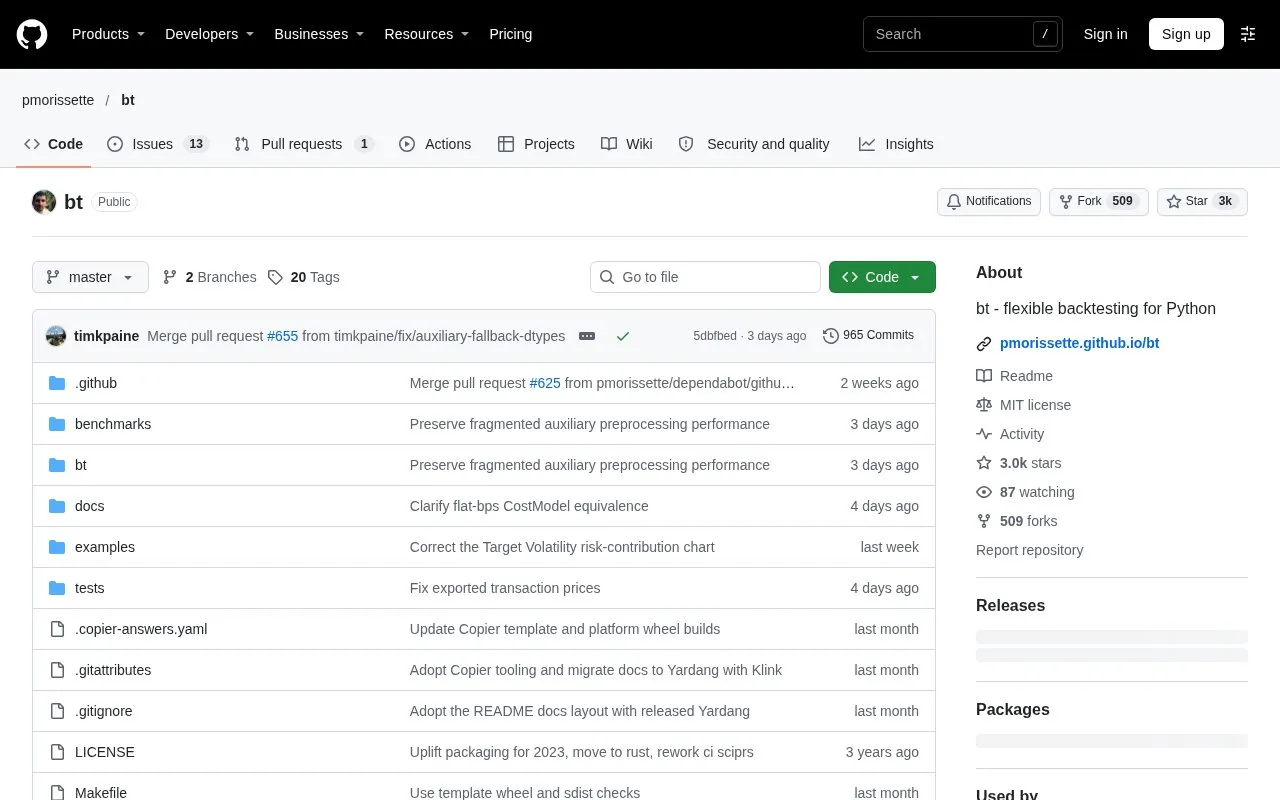
Task: Open the Developers menu
Action: (x=210, y=34)
